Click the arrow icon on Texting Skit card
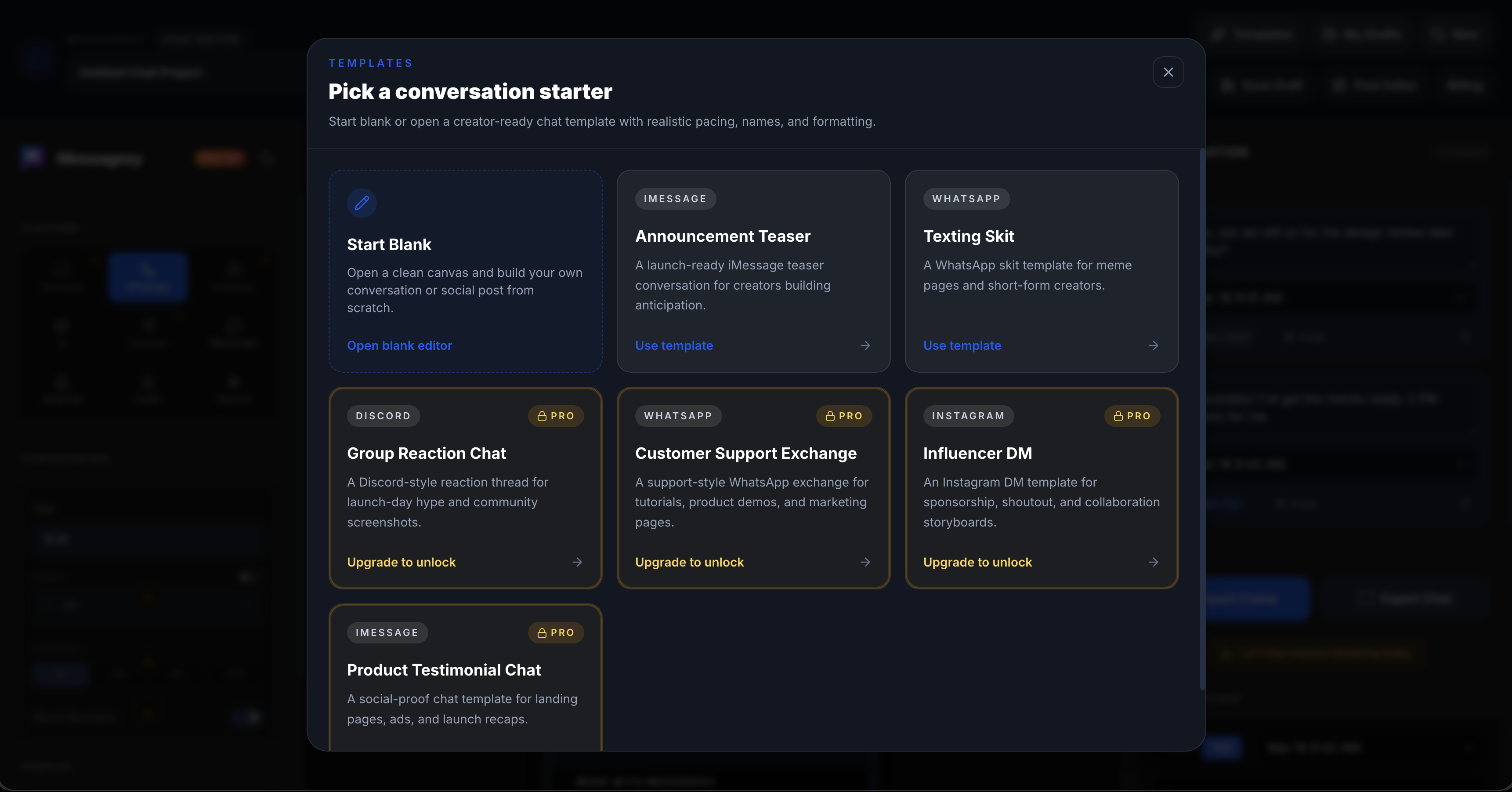Screen dimensions: 1512x792 click(x=1153, y=346)
